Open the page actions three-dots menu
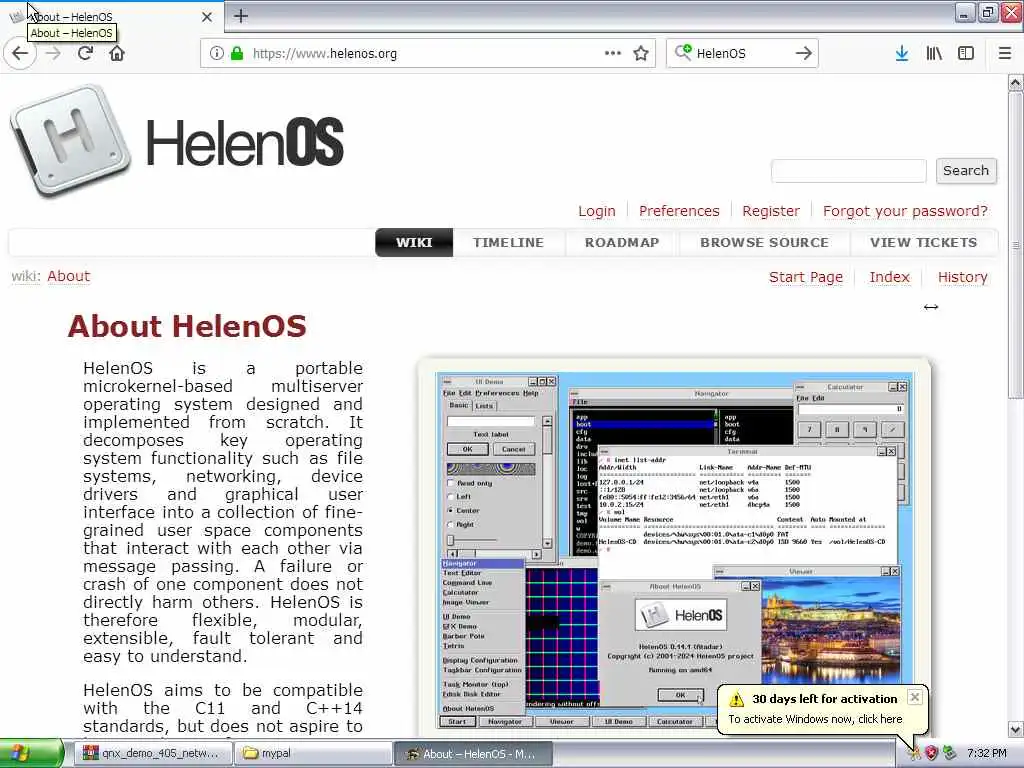The width and height of the screenshot is (1024, 768). click(x=613, y=54)
